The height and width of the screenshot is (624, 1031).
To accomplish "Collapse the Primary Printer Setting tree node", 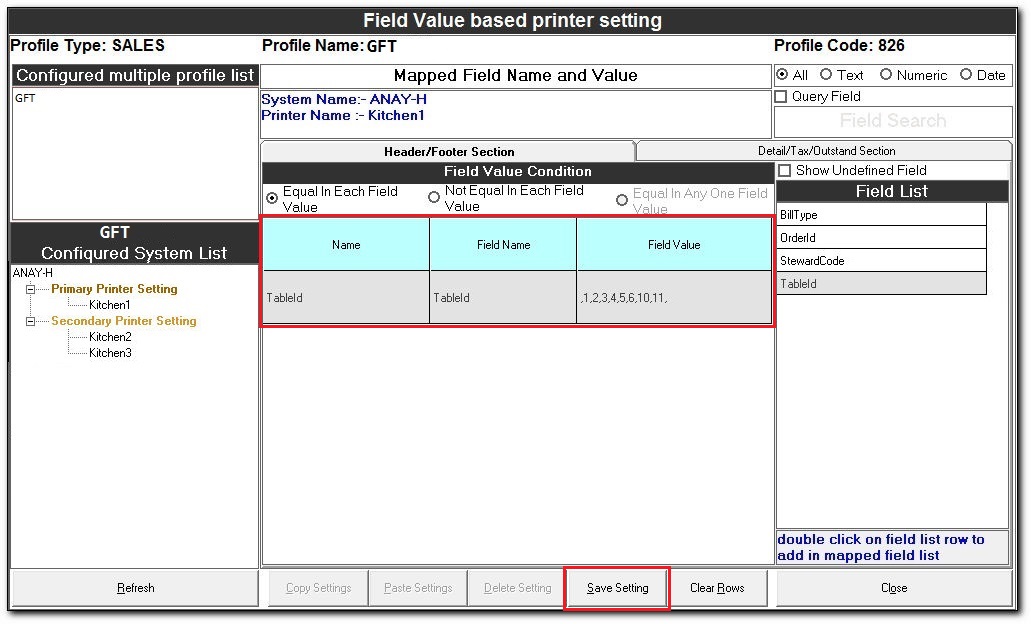I will point(31,289).
